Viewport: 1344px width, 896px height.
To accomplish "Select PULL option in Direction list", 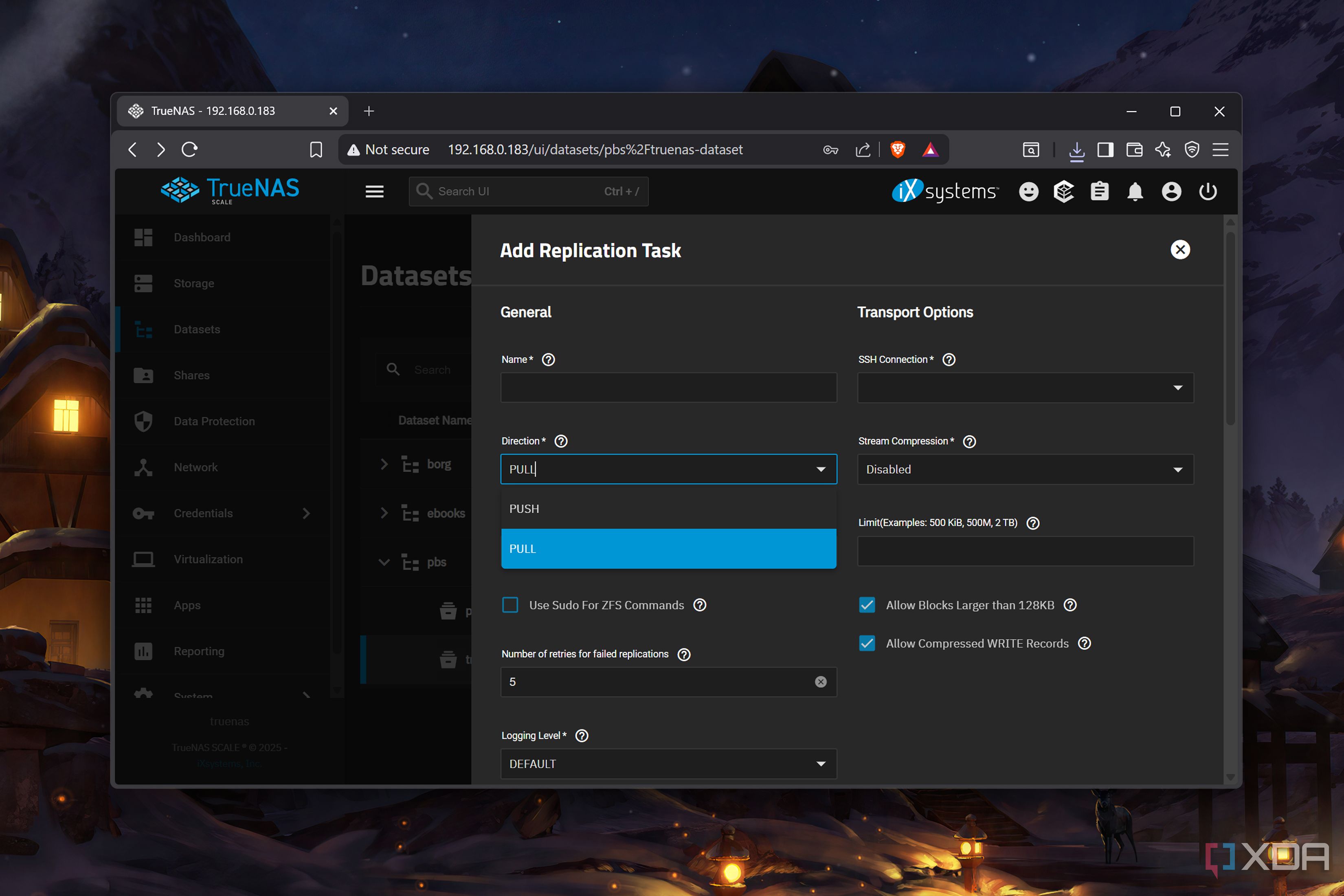I will pos(669,549).
